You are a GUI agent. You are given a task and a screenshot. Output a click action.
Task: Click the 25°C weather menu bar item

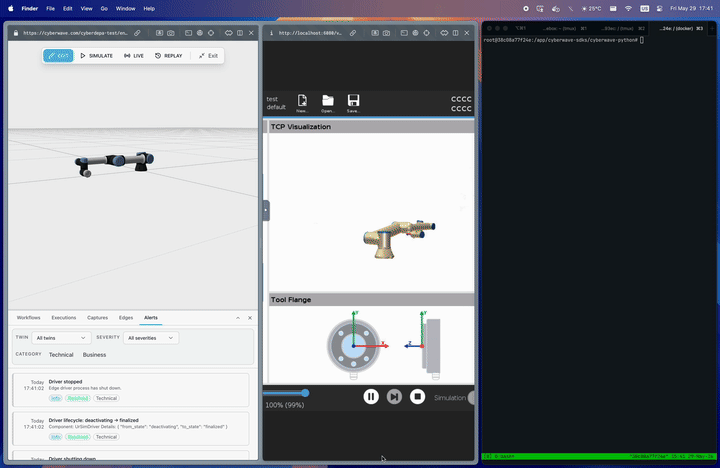(x=591, y=8)
